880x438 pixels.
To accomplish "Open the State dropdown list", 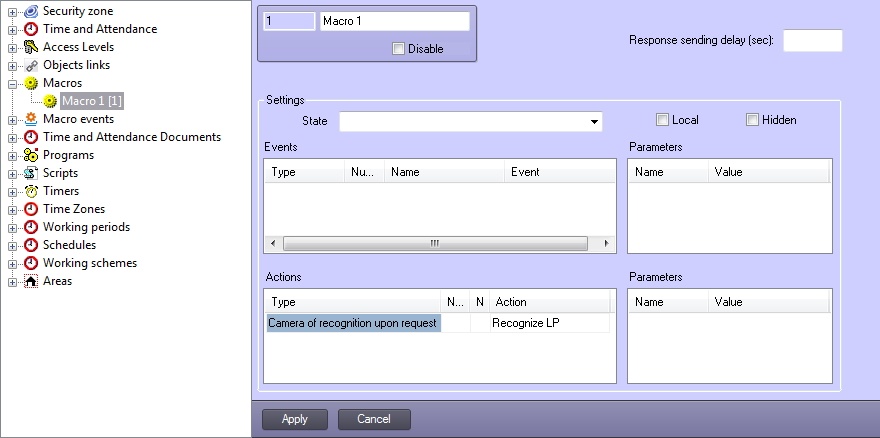I will [594, 121].
